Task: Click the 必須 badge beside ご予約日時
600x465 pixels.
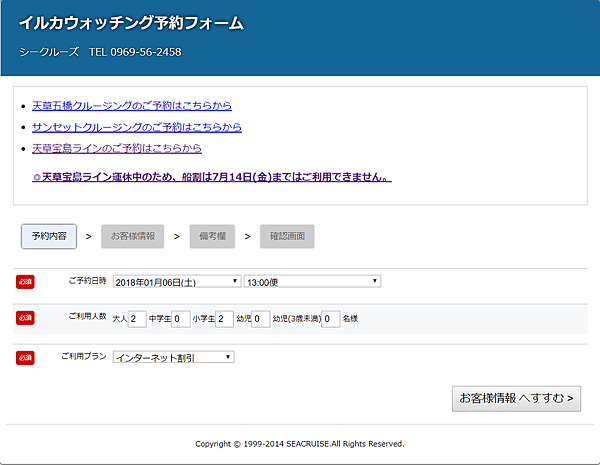Action: pos(25,281)
